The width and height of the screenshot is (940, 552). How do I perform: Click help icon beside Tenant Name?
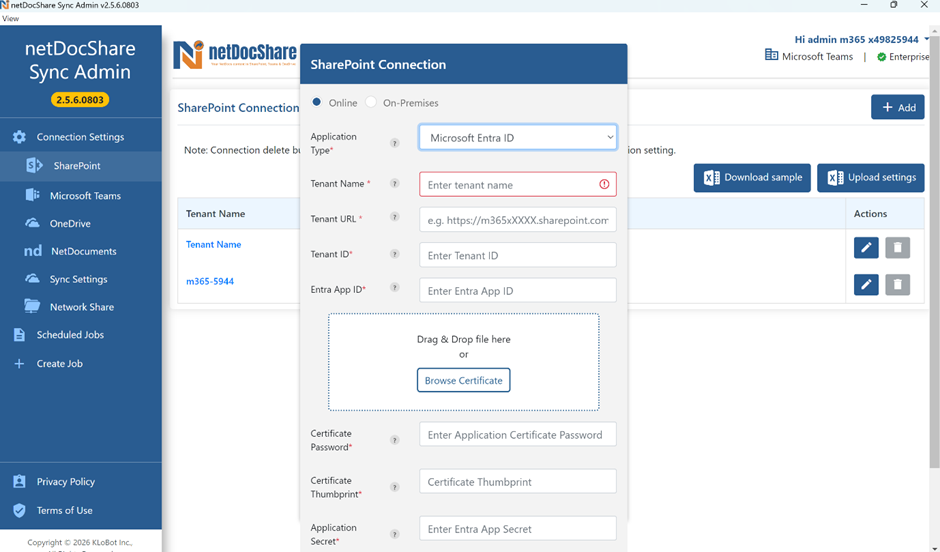pos(394,183)
